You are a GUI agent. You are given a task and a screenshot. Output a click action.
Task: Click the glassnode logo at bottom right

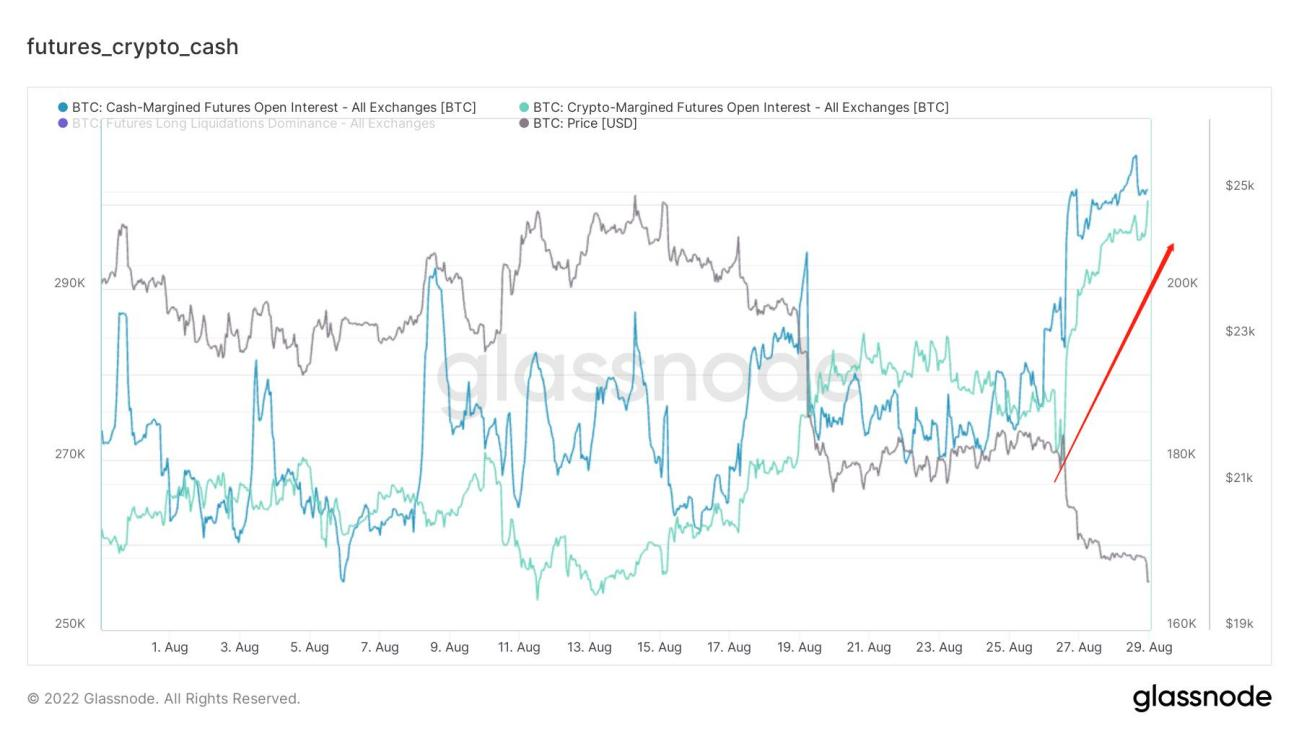[1202, 697]
